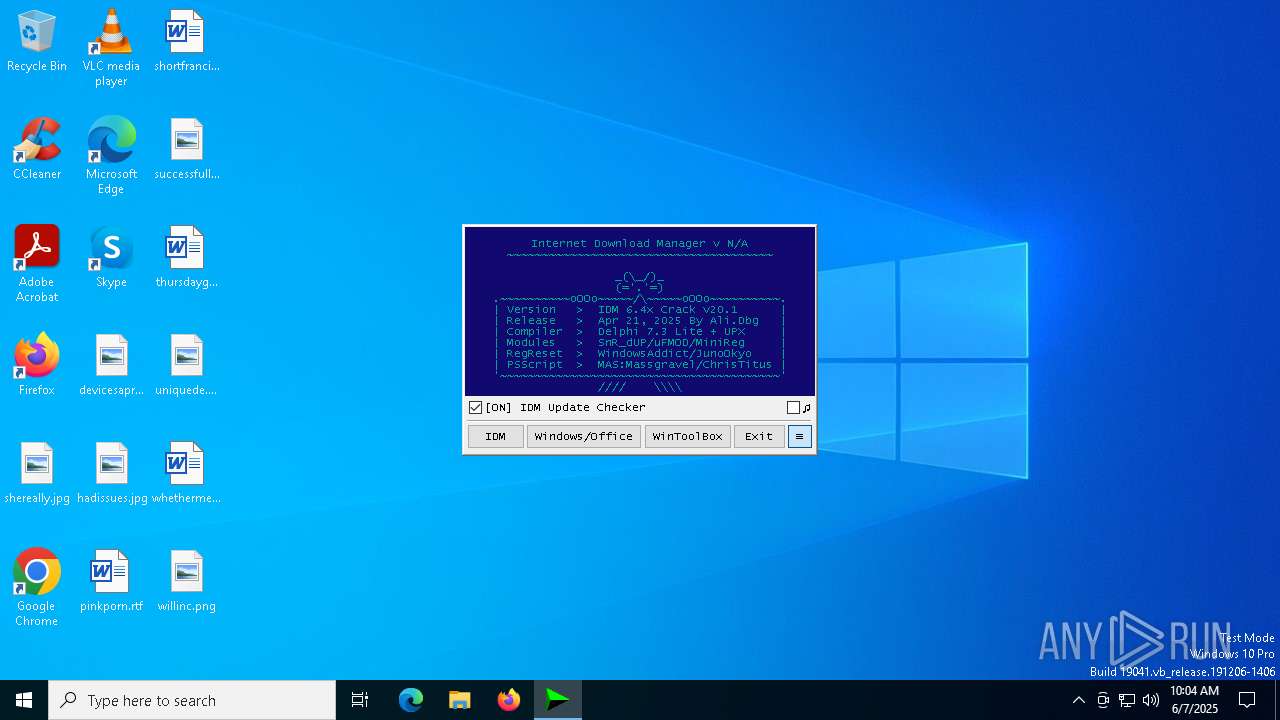Select the whetherme Word document icon
This screenshot has height=720, width=1280.
186,473
